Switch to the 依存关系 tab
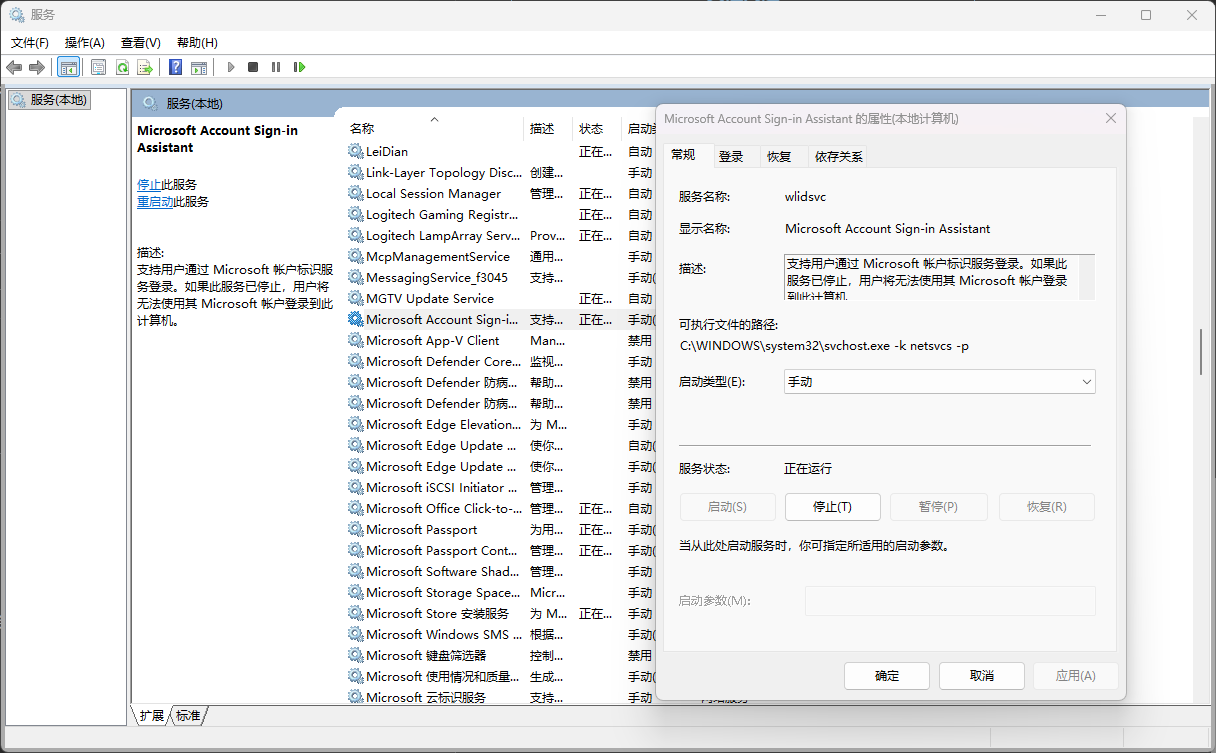The width and height of the screenshot is (1216, 753). [x=838, y=156]
